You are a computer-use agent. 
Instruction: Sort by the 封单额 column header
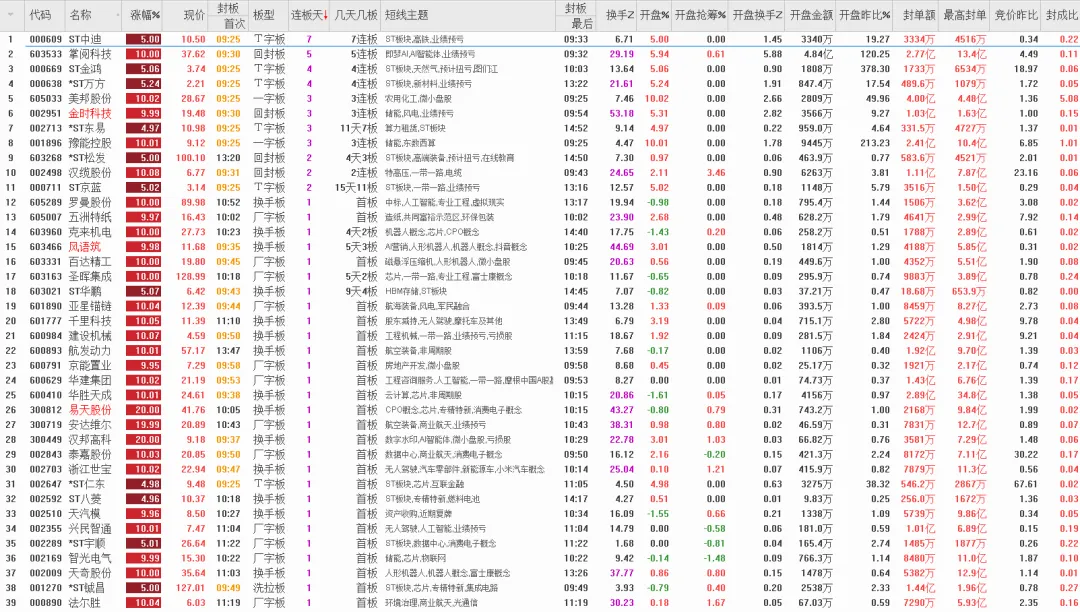919,14
